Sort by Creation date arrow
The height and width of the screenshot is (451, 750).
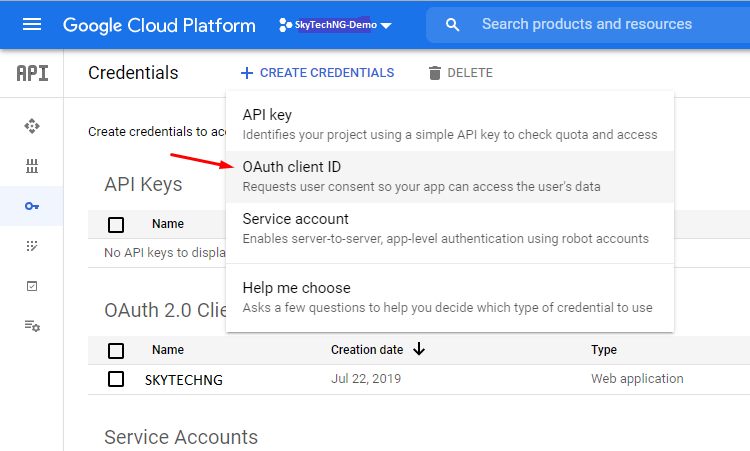(x=419, y=350)
